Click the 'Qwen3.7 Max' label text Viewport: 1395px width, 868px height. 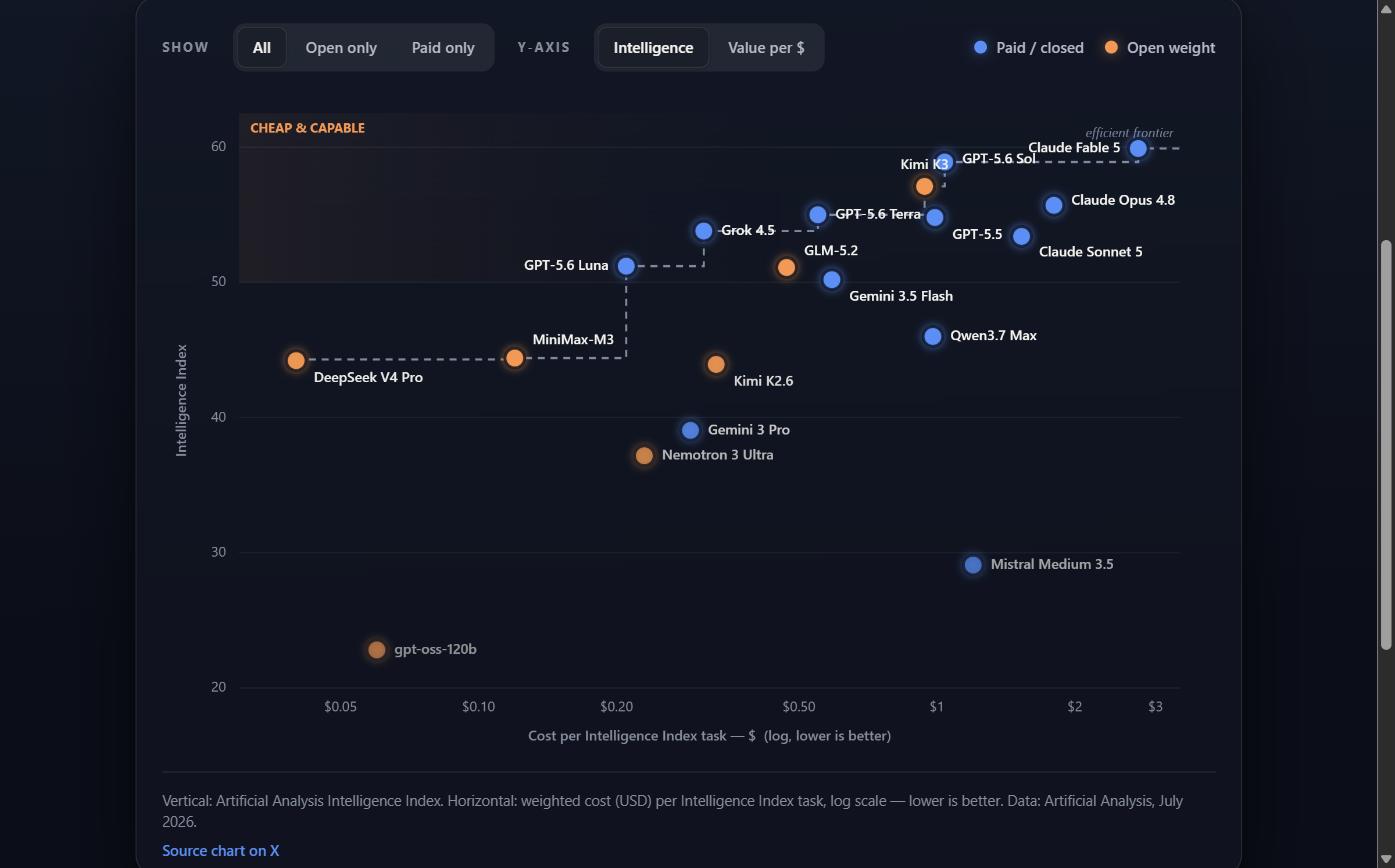[993, 335]
